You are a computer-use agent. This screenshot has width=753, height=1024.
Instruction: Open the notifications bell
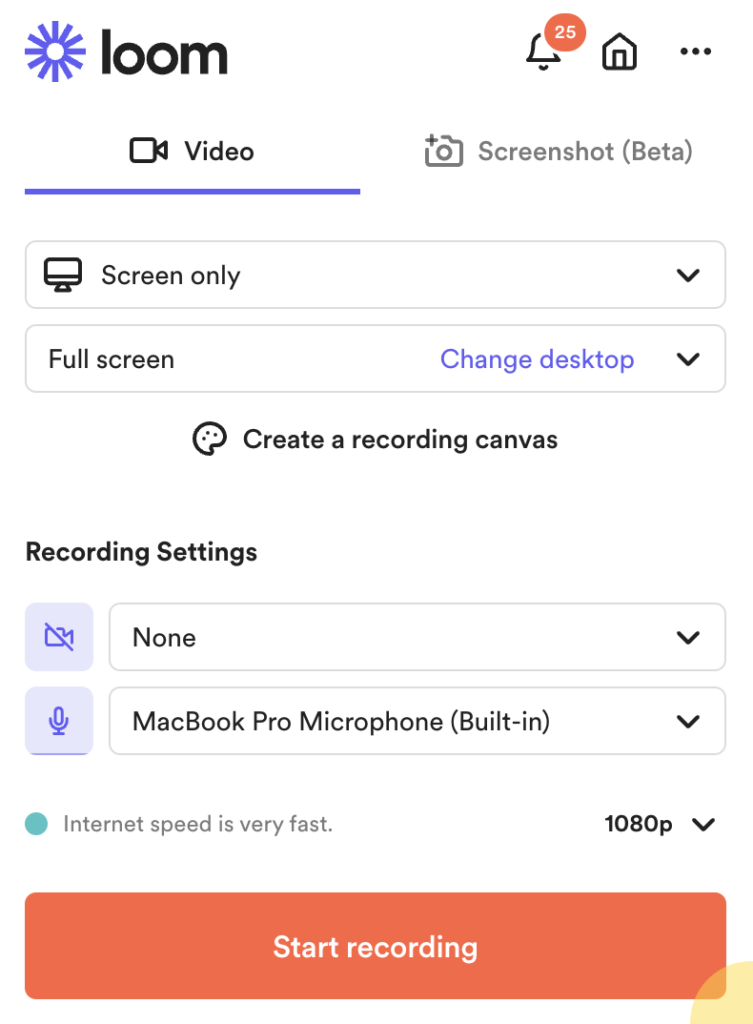pyautogui.click(x=543, y=53)
